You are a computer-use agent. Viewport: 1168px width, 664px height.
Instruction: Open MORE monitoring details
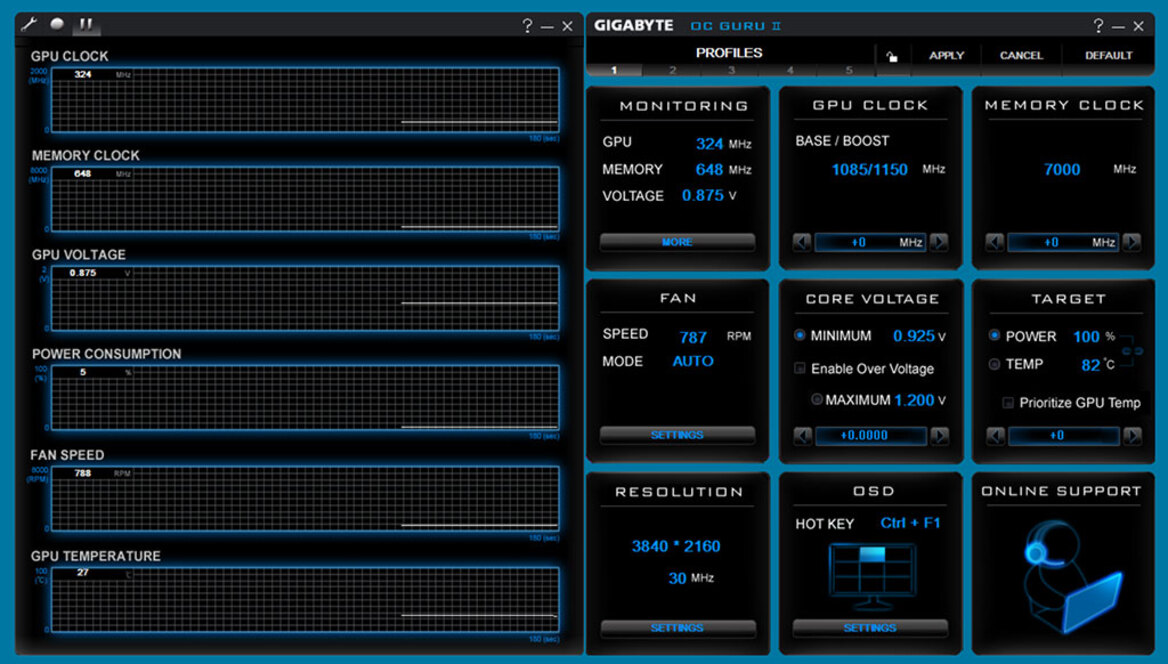(x=677, y=242)
